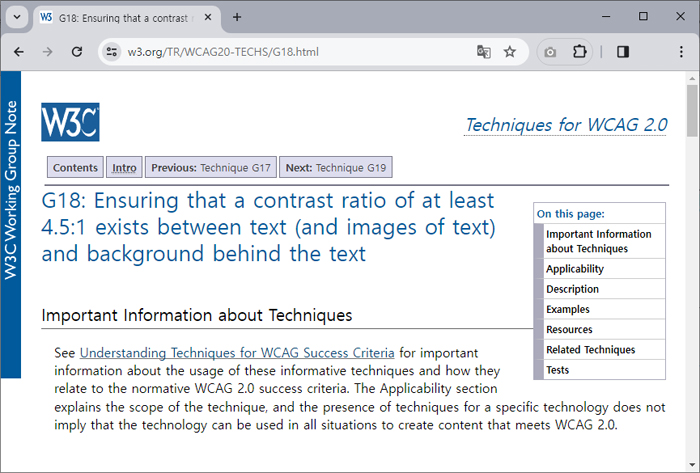Click the W3C Working Group Note banner
Image resolution: width=700 pixels, height=473 pixels.
pyautogui.click(x=11, y=225)
